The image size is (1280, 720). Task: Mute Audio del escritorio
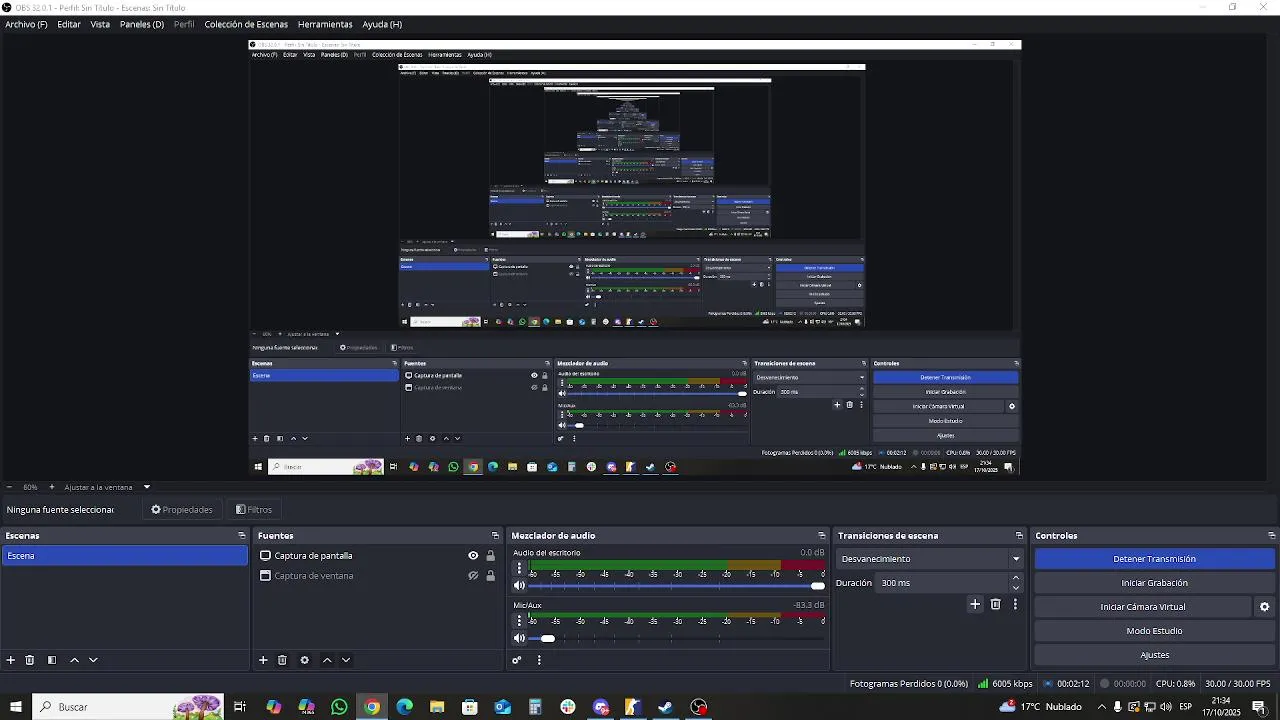click(x=519, y=586)
